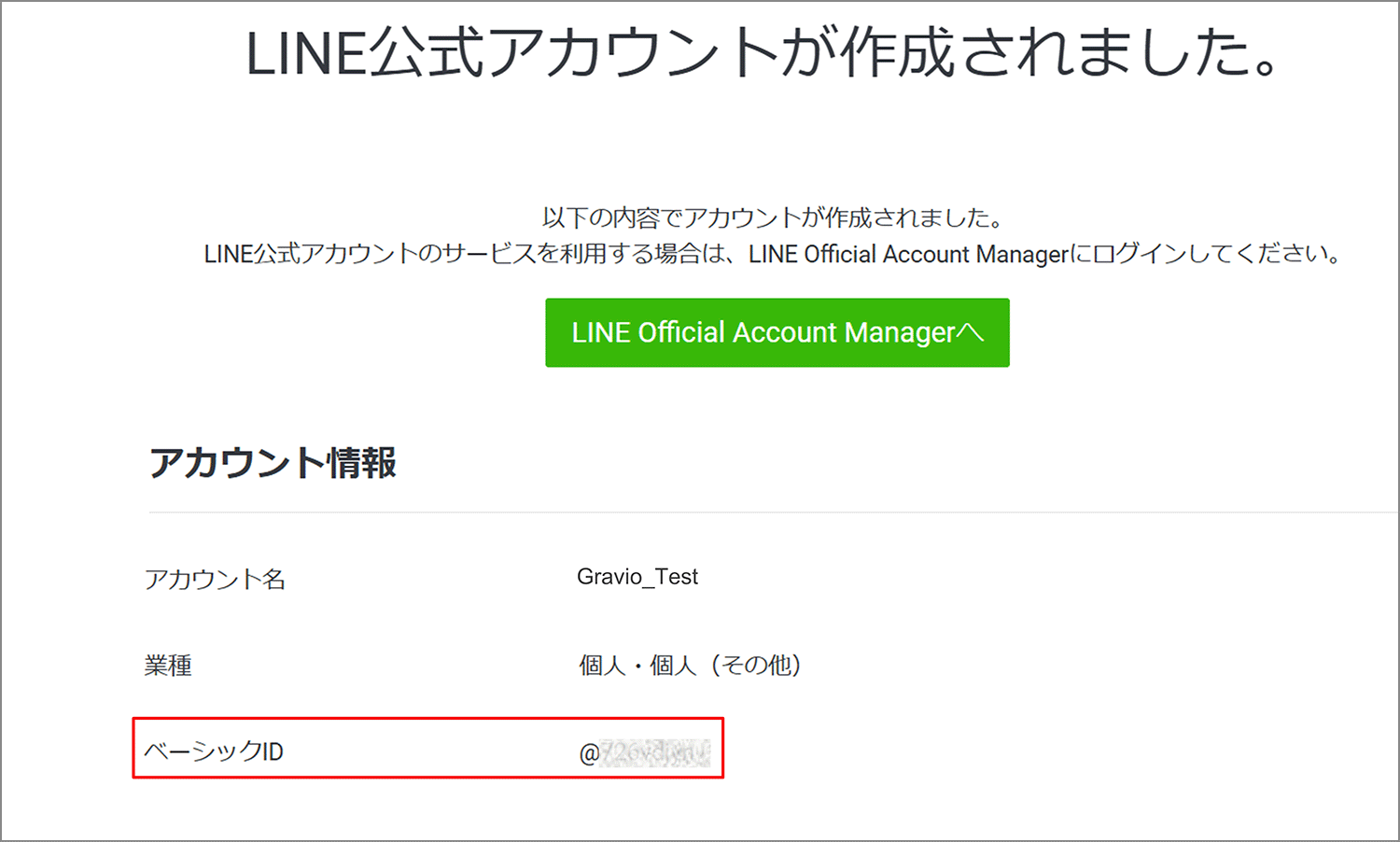Click the LINE公式アカウントが作成されました heading
The width and height of the screenshot is (1400, 842).
pyautogui.click(x=763, y=52)
